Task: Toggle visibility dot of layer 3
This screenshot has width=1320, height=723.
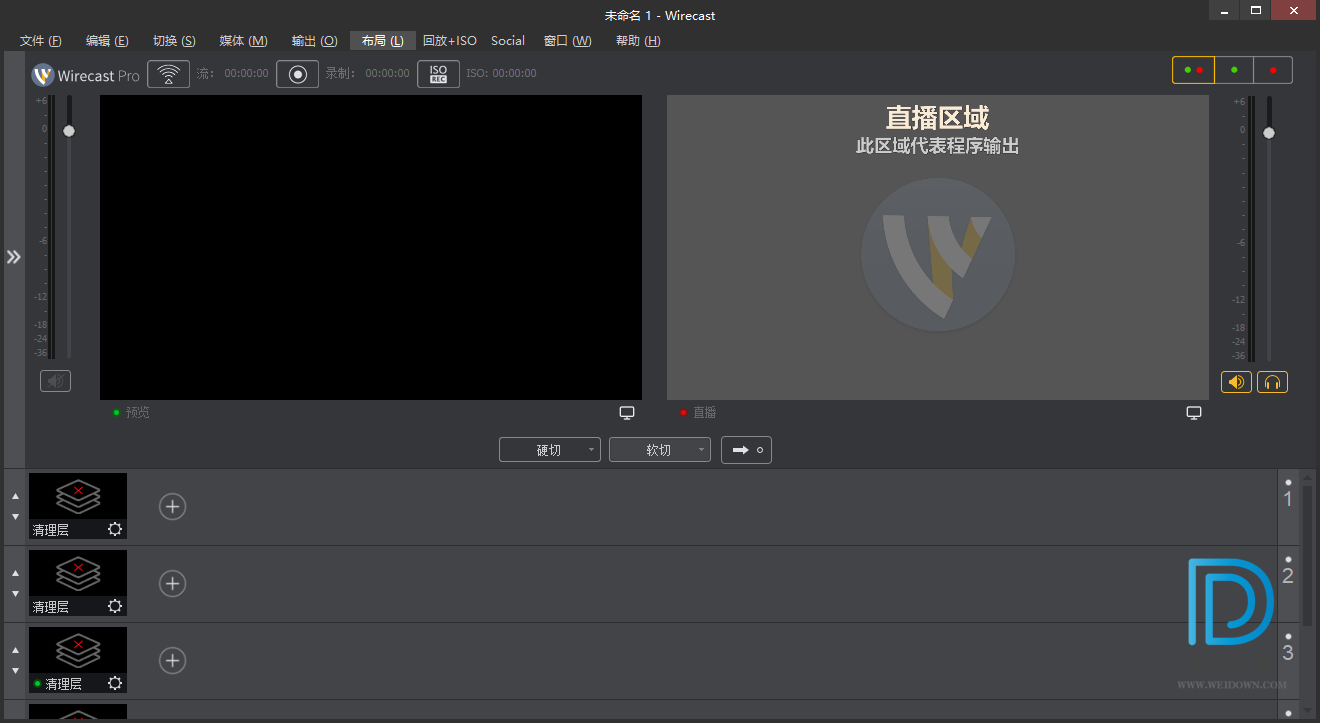Action: pos(1288,636)
